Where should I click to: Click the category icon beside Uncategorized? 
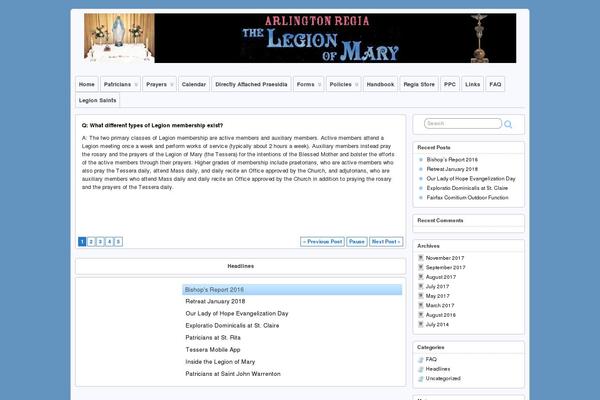point(421,379)
